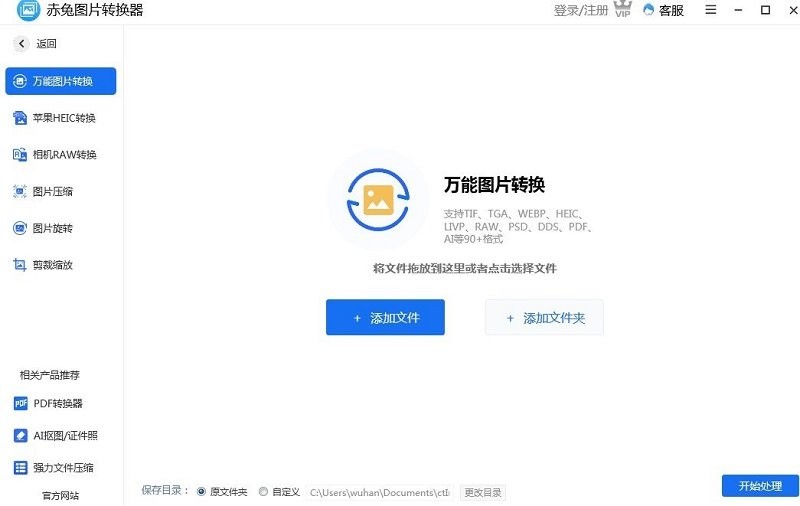
Task: Click the 客服 text label
Action: point(671,10)
